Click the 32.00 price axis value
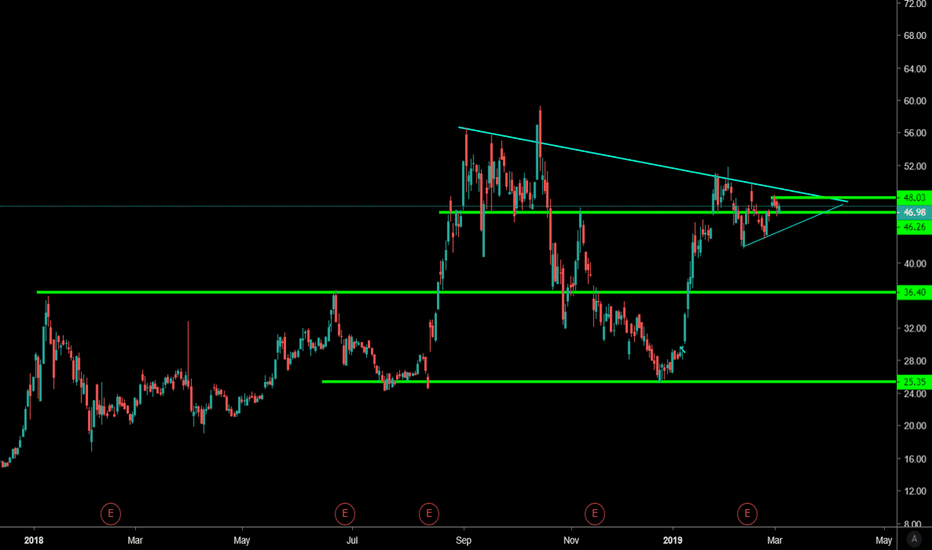Image resolution: width=932 pixels, height=550 pixels. point(915,328)
